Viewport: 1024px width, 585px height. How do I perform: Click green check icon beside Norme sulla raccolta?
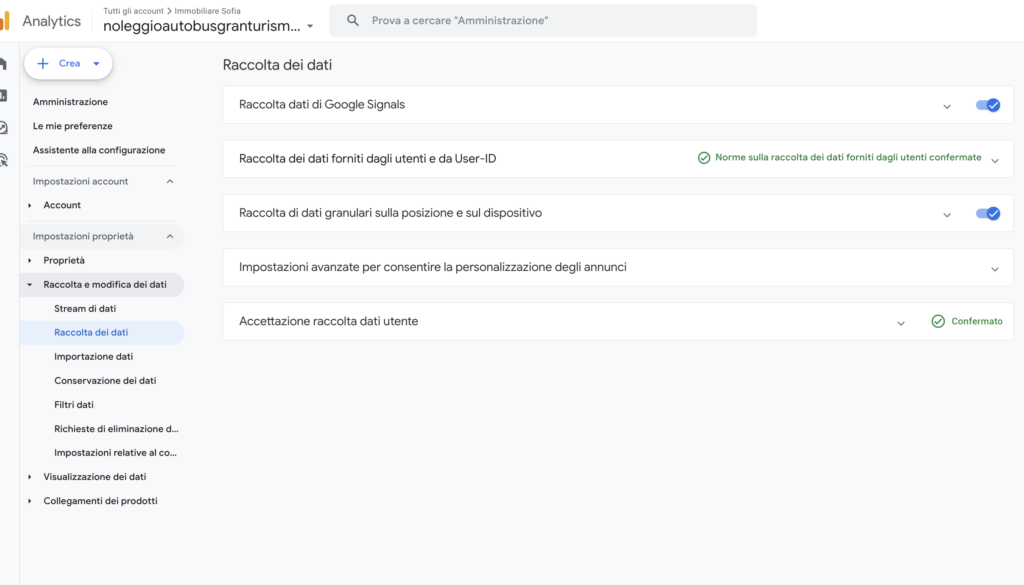(x=704, y=158)
